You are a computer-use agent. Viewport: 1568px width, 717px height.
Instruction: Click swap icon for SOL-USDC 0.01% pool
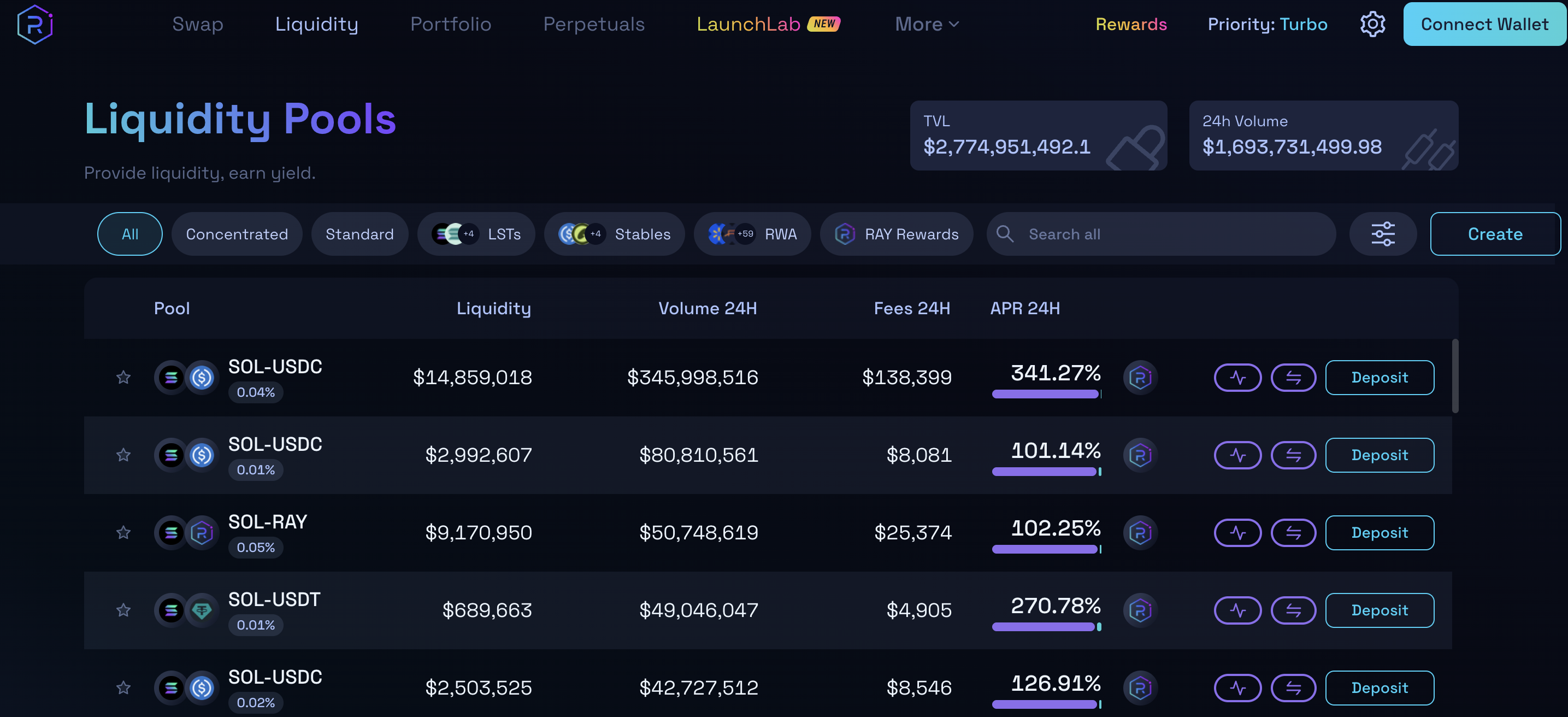1294,455
